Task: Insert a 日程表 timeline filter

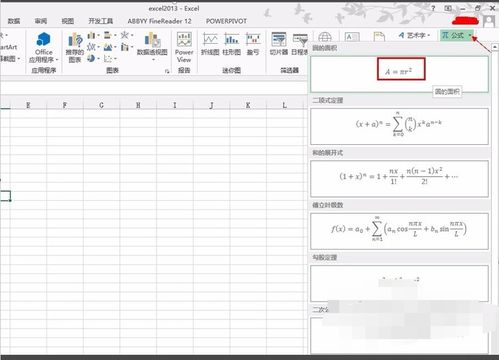Action: [x=300, y=44]
